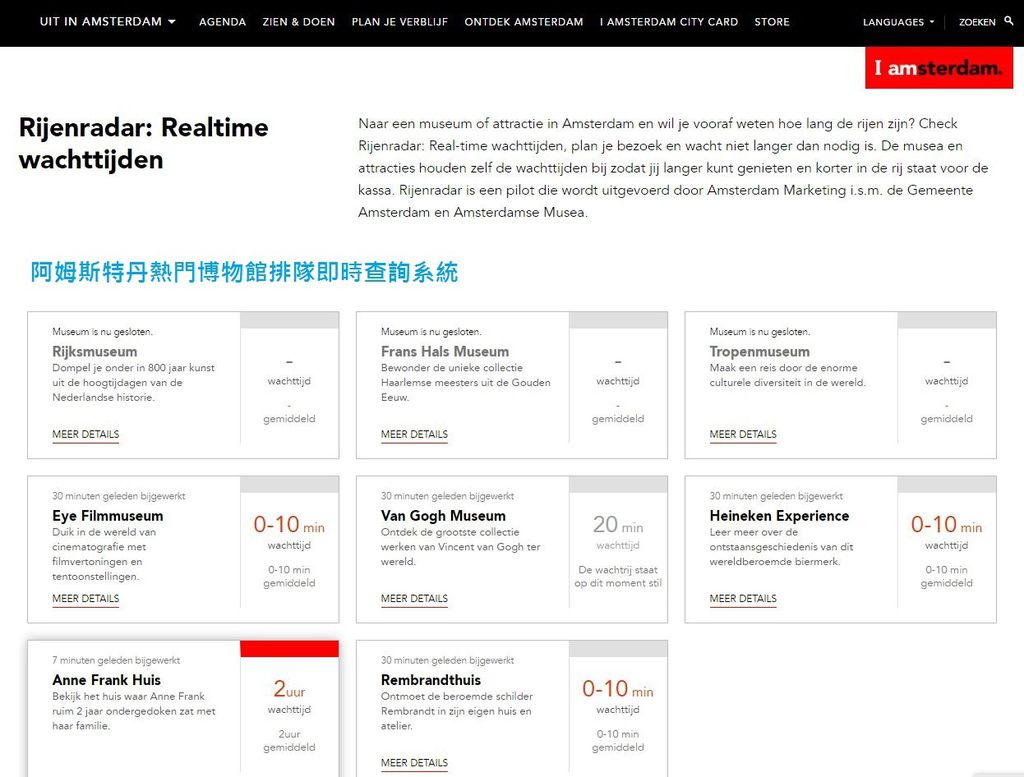Open the Languages dropdown
The height and width of the screenshot is (777, 1024).
898,22
